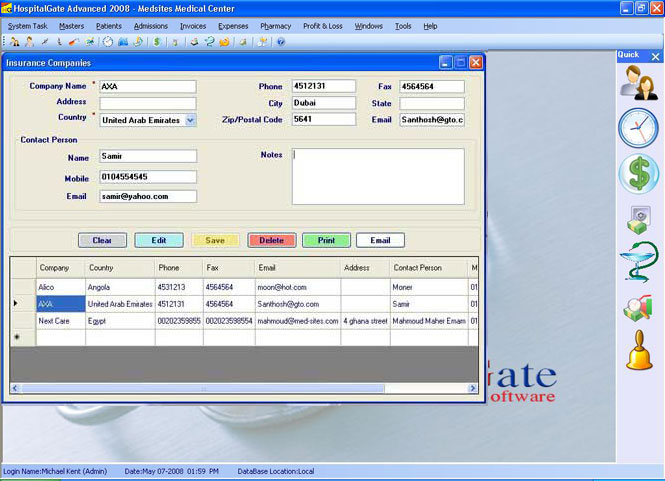Click the Edit button

159,240
